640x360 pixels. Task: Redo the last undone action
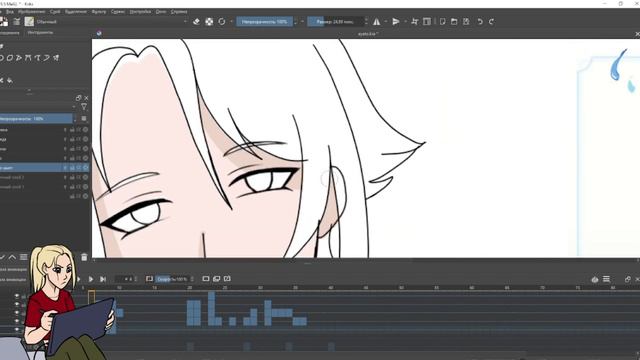[x=491, y=22]
